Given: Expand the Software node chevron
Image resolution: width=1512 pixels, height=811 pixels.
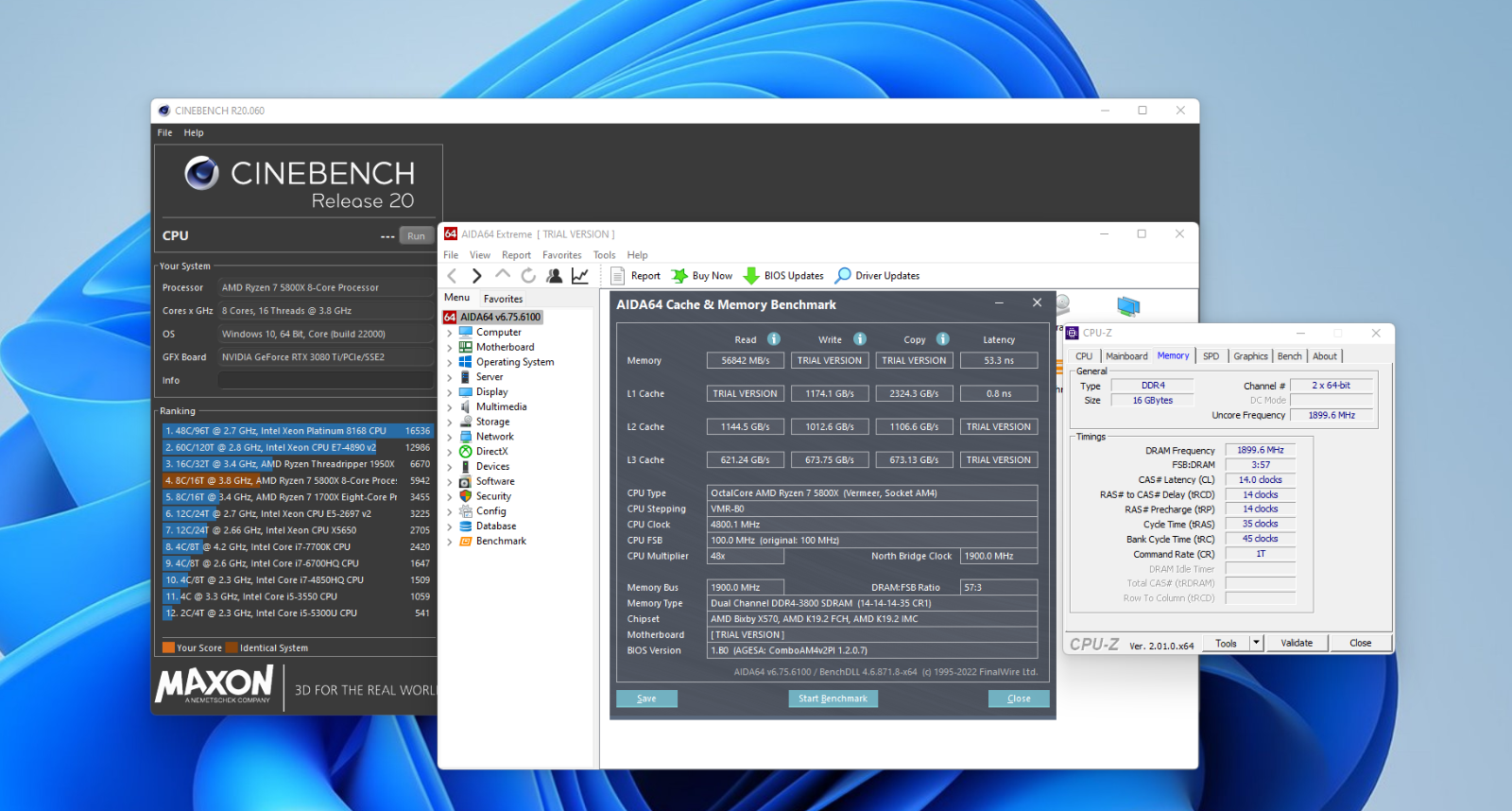Looking at the screenshot, I should (449, 482).
